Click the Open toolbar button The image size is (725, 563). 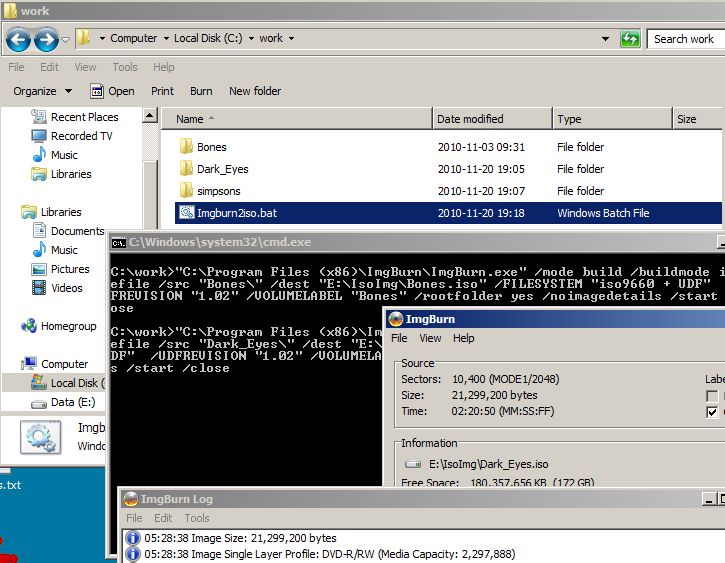(112, 91)
